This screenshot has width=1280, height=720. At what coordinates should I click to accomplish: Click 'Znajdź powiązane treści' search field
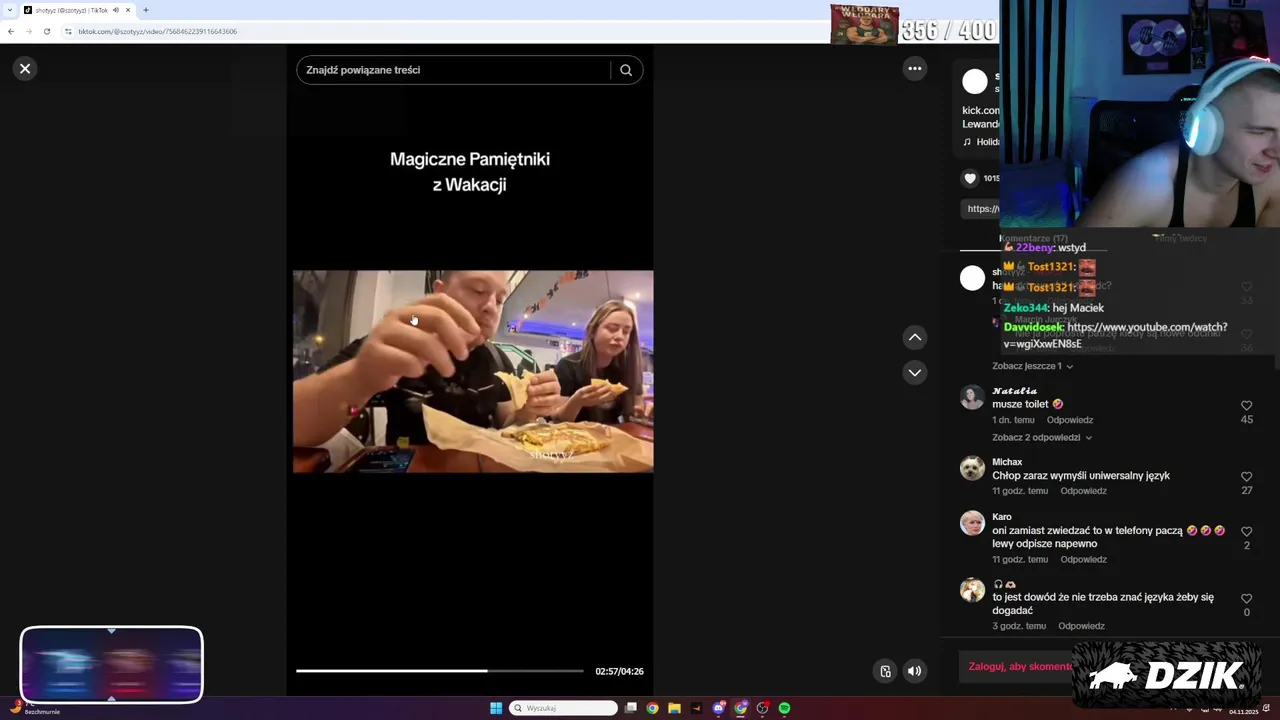pyautogui.click(x=452, y=70)
